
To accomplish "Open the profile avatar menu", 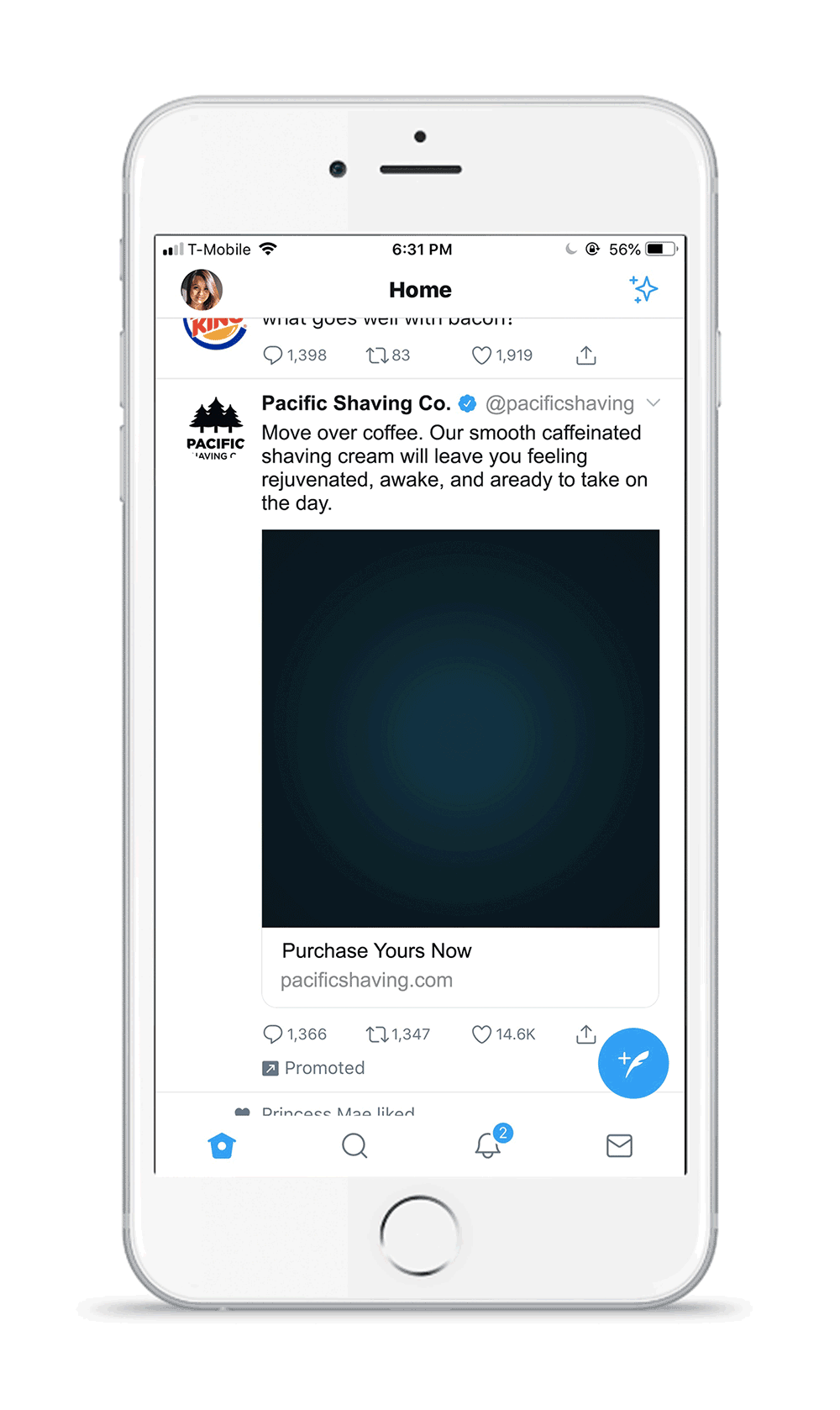I will click(x=202, y=290).
